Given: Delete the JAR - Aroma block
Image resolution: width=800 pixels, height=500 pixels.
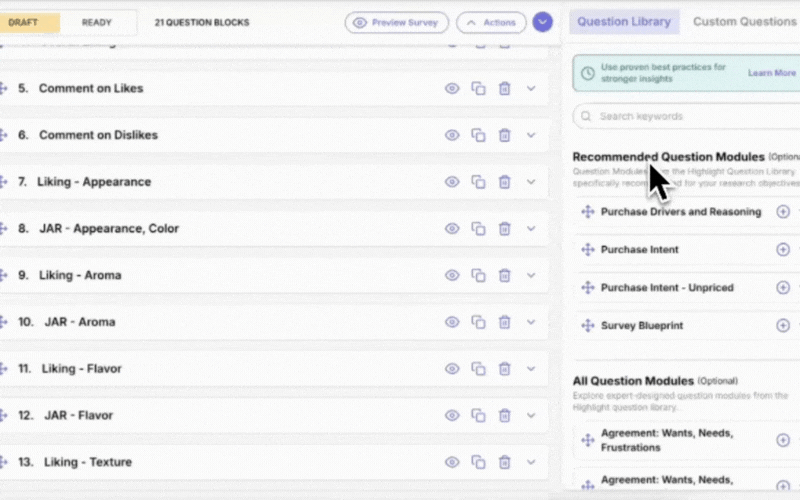Looking at the screenshot, I should point(505,322).
